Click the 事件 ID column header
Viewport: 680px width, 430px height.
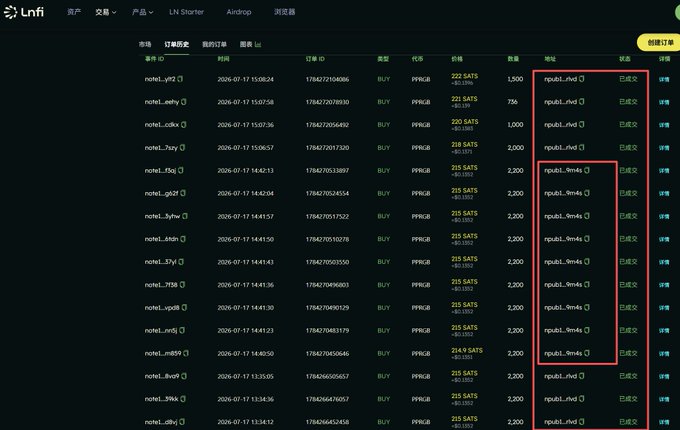point(154,59)
